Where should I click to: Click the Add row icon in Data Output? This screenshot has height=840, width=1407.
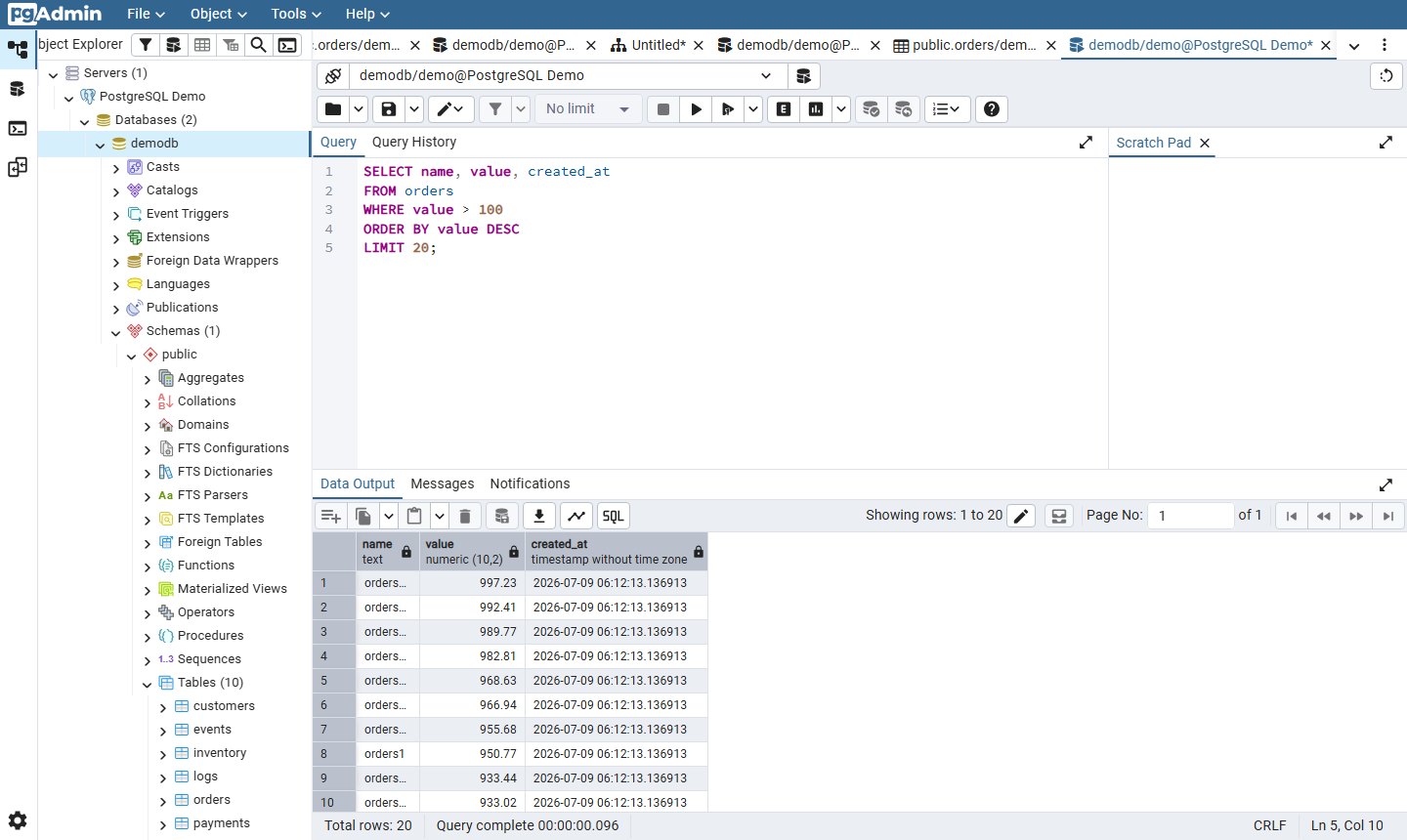tap(331, 516)
